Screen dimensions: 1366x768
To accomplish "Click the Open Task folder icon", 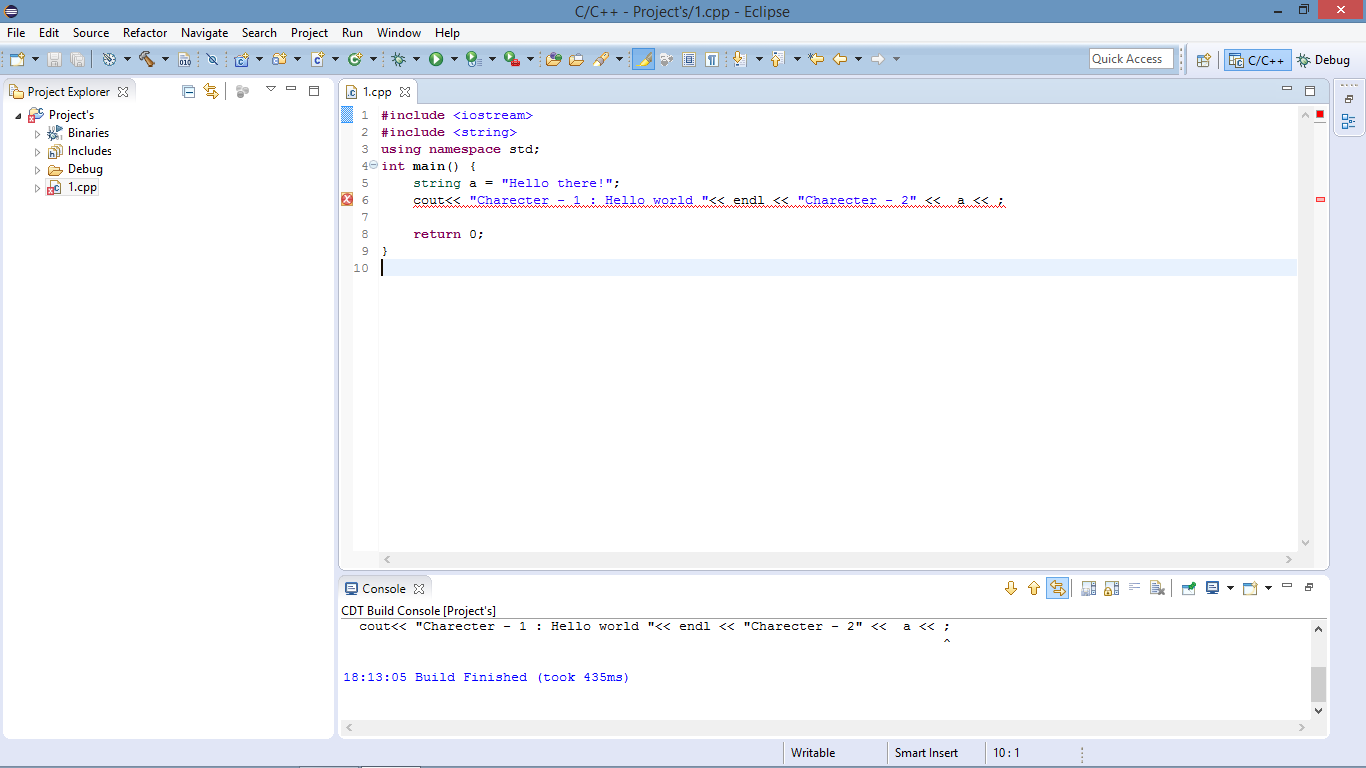I will click(576, 59).
